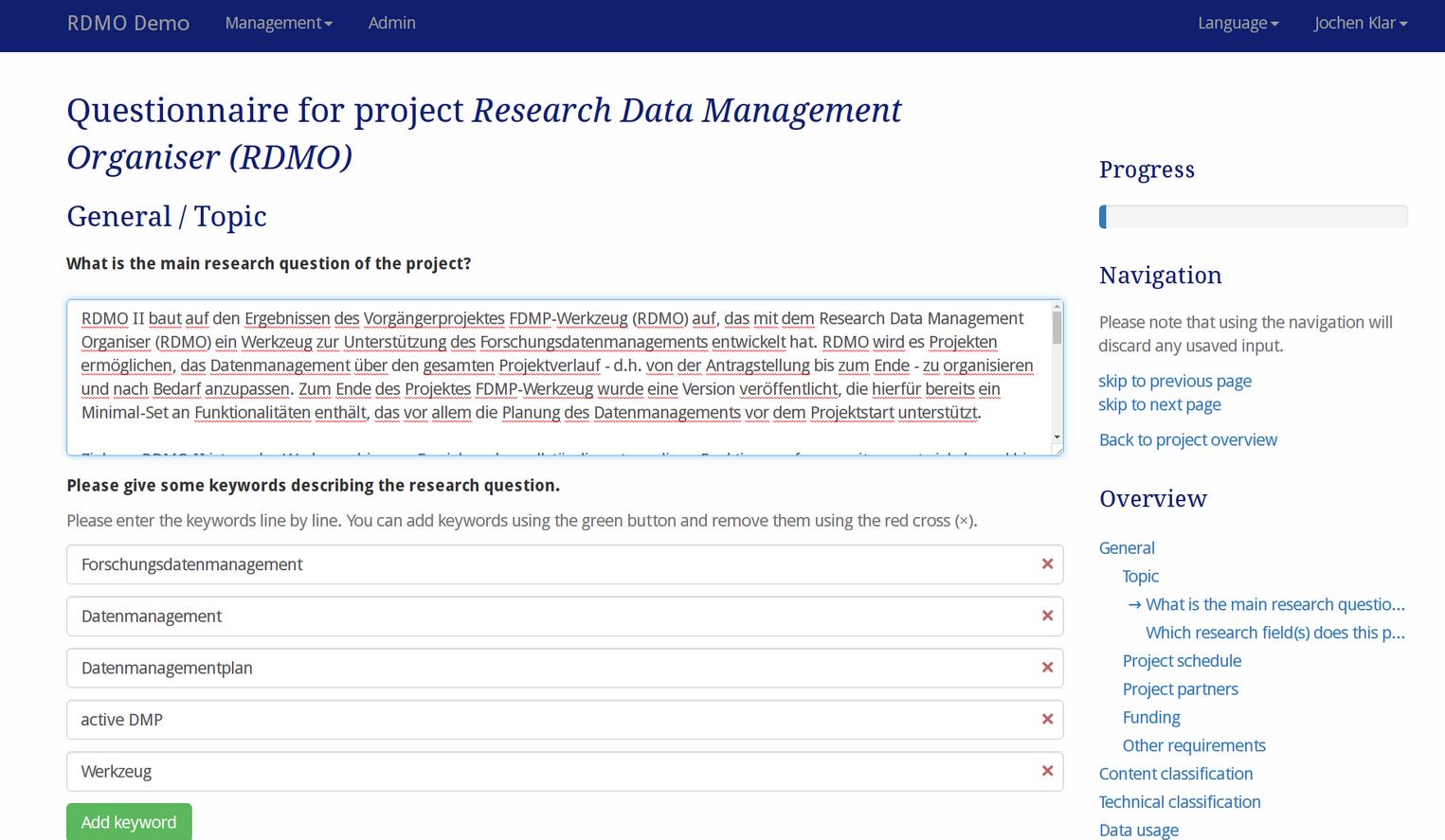Screen dimensions: 1445x840
Task: Click red cross next to active DMP
Action: coord(1047,720)
